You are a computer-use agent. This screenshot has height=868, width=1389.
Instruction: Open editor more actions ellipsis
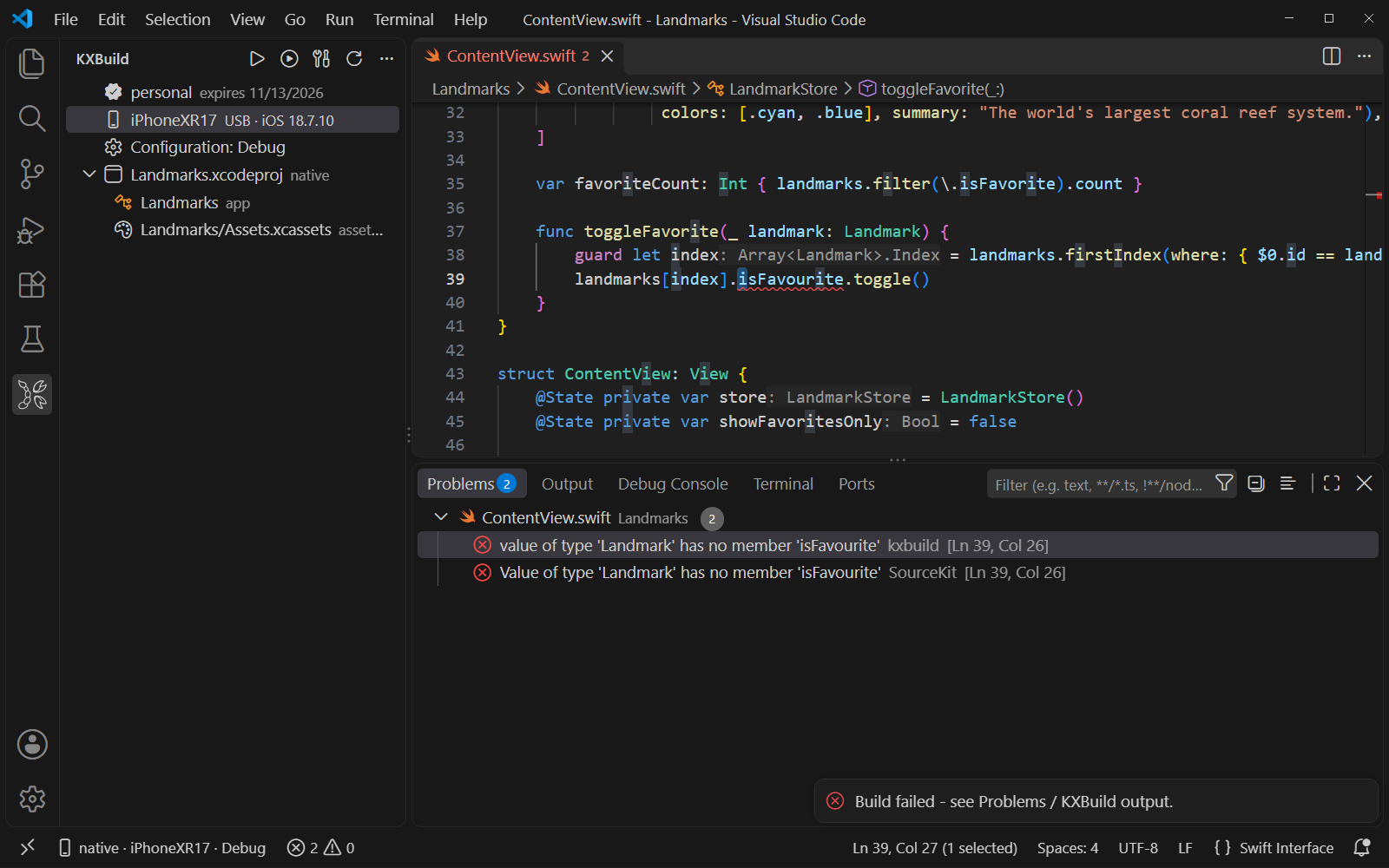point(1365,56)
